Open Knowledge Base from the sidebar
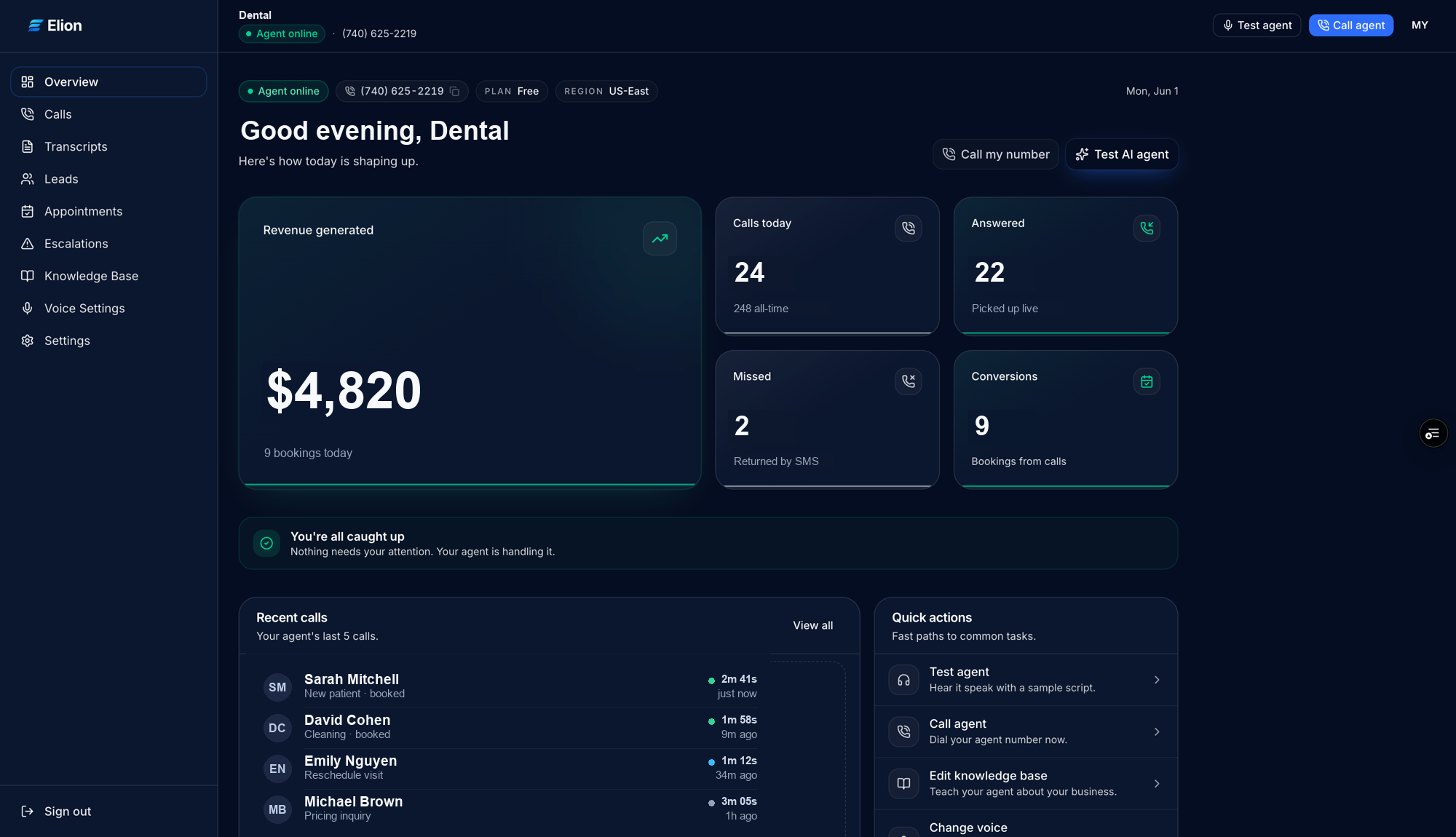The image size is (1456, 837). click(108, 276)
